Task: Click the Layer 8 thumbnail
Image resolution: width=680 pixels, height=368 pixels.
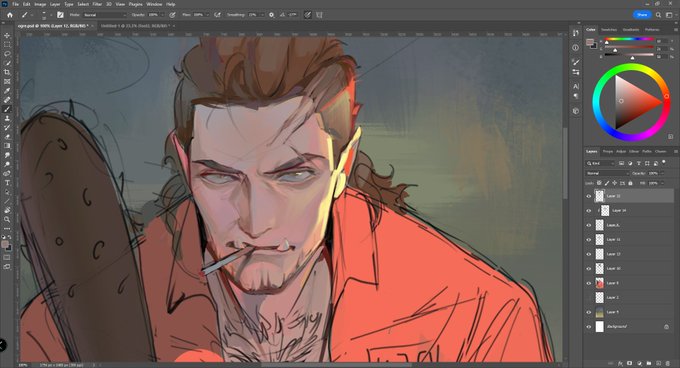Action: pyautogui.click(x=599, y=283)
